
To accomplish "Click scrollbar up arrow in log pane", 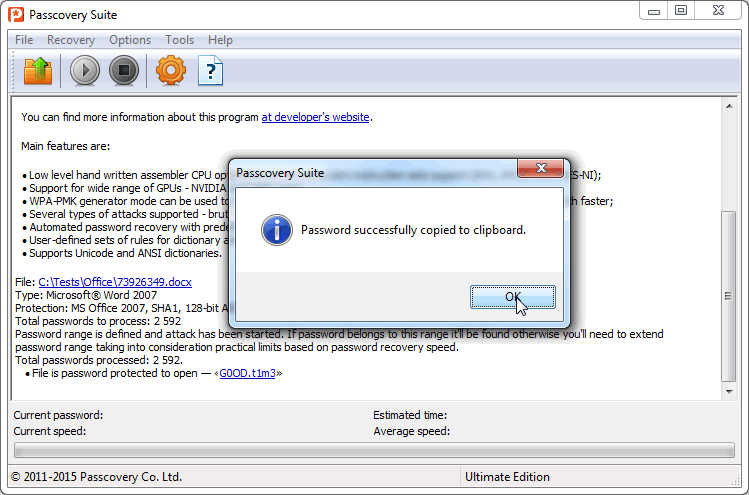I will (729, 106).
